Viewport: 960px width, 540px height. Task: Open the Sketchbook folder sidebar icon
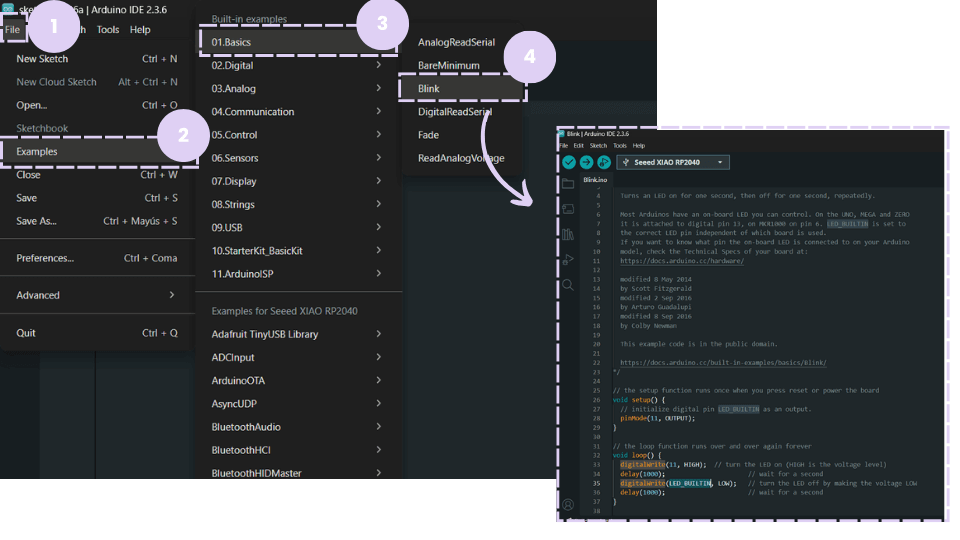pyautogui.click(x=568, y=184)
